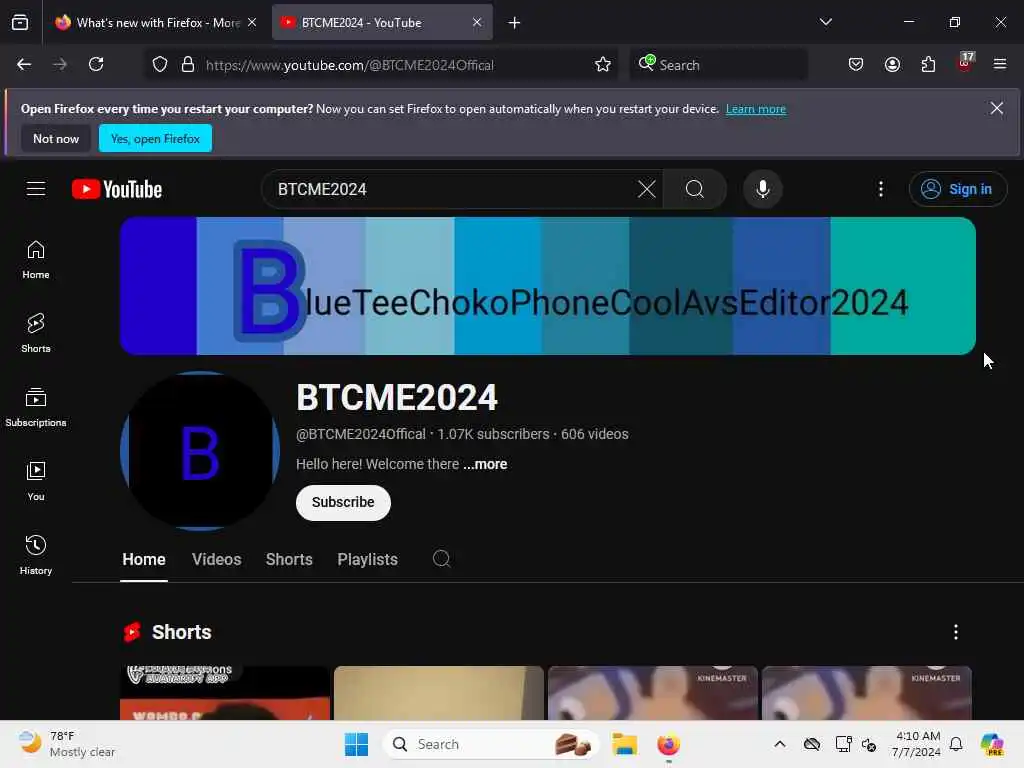Close the BTCME2024 - YouTube tab
The width and height of the screenshot is (1024, 768).
[x=477, y=22]
